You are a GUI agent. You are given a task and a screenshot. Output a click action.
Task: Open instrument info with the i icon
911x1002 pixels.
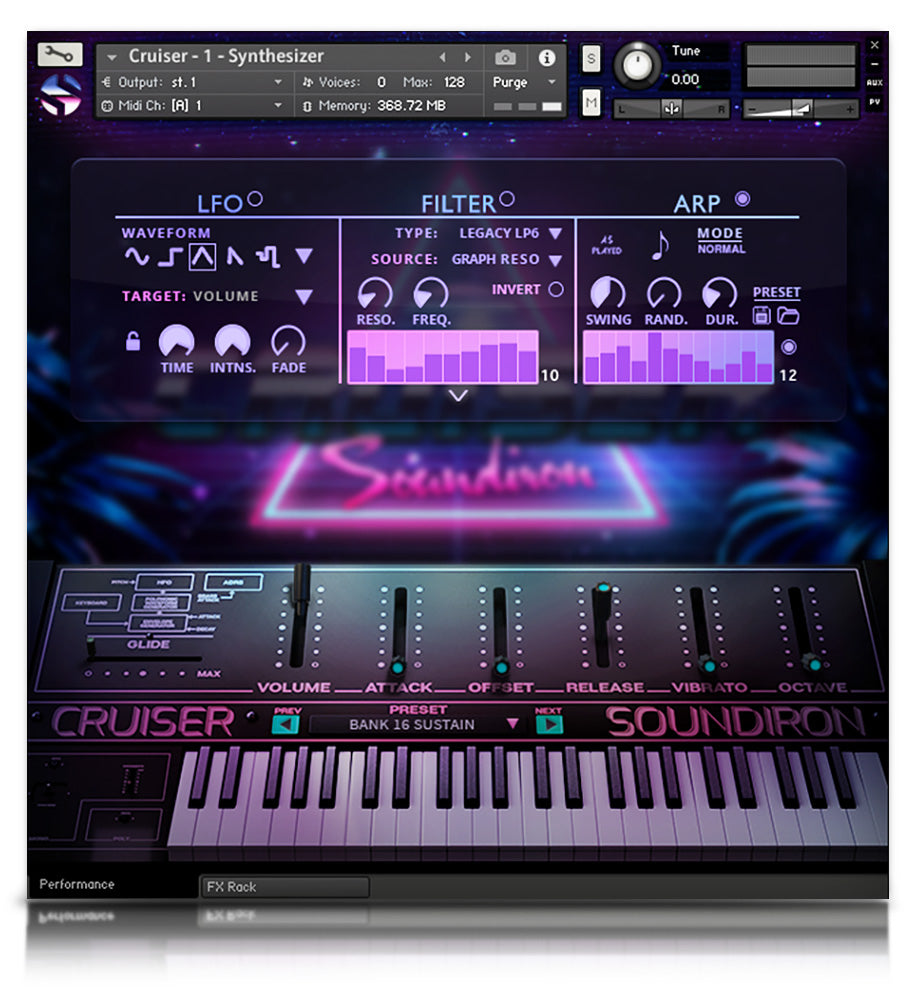click(546, 57)
